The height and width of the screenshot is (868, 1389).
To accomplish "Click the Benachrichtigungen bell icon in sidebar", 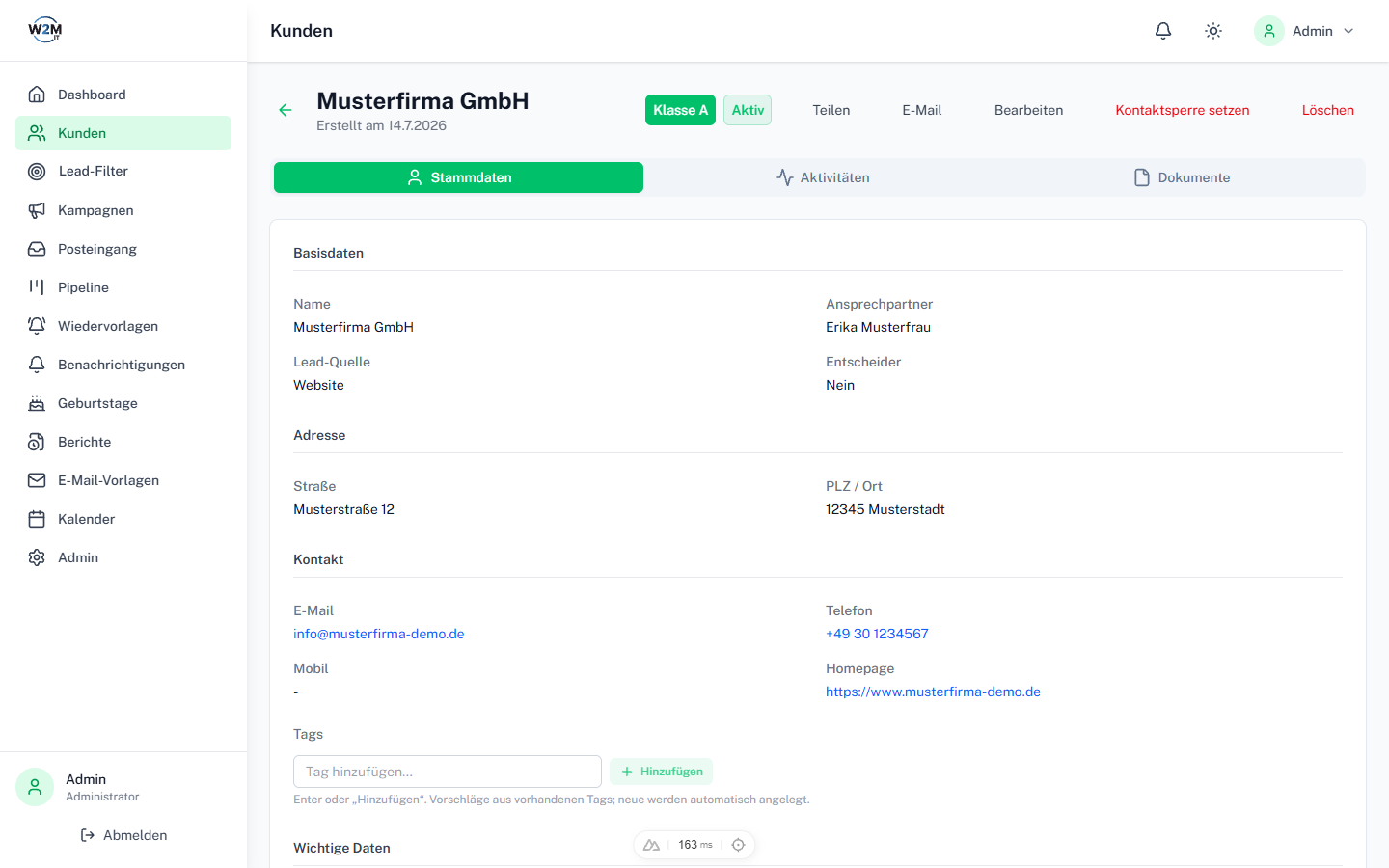I will click(x=37, y=365).
